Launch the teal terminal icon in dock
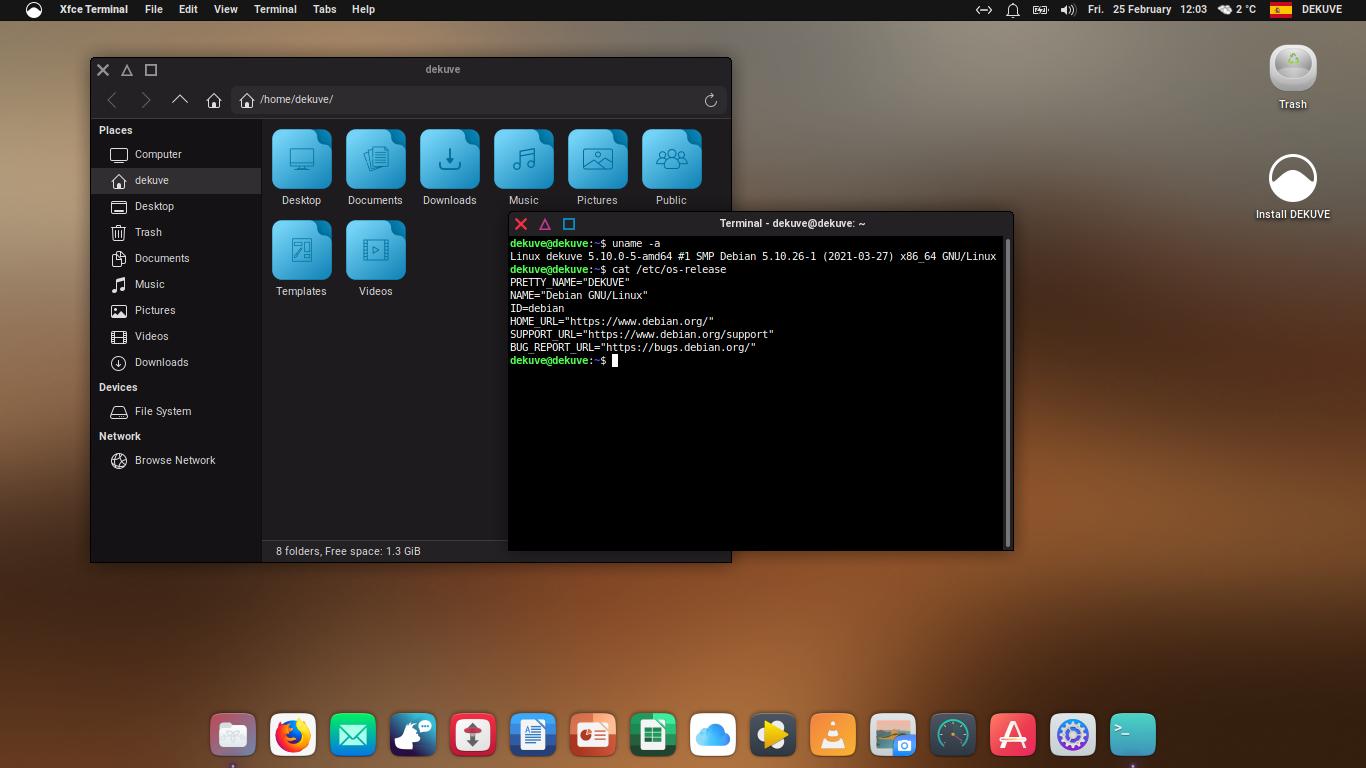Screen dimensions: 1366x768 (1133, 736)
